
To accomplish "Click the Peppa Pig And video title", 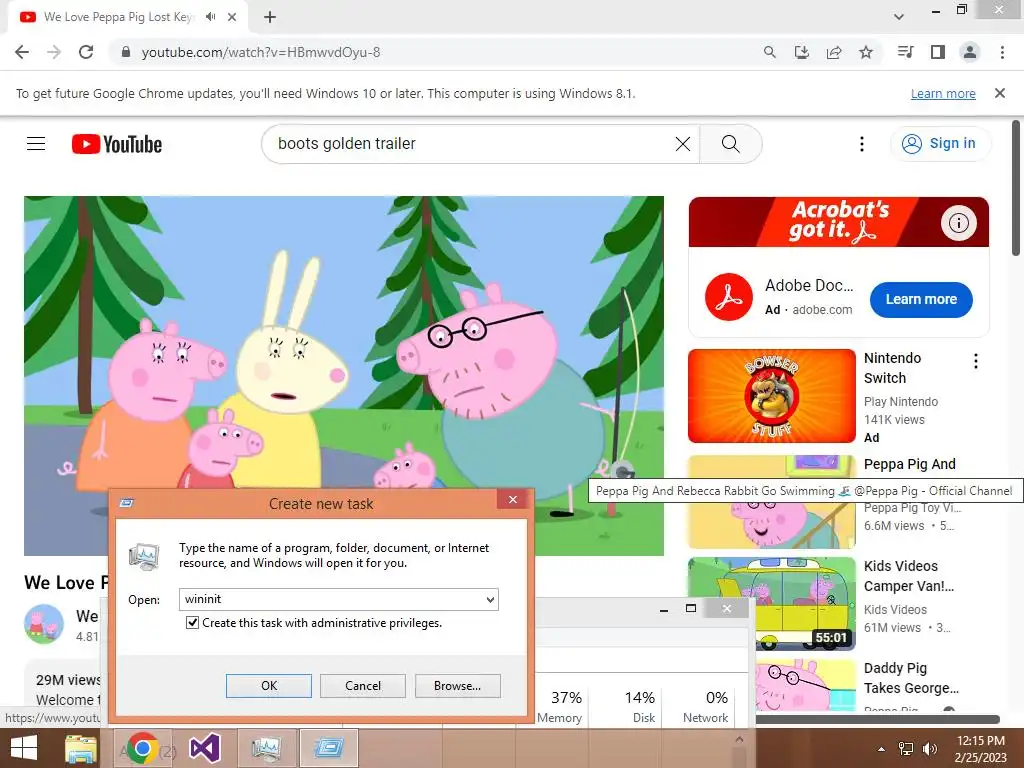I will (910, 464).
